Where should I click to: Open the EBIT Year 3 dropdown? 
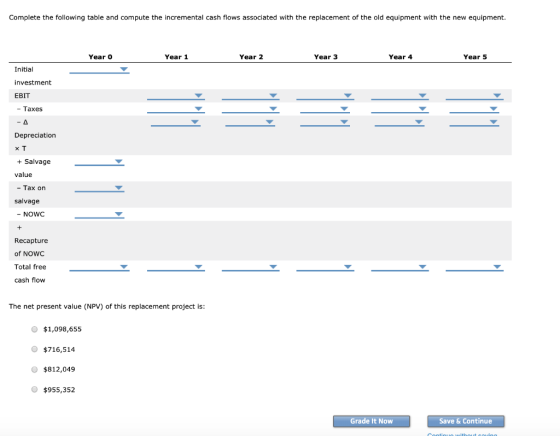(325, 96)
